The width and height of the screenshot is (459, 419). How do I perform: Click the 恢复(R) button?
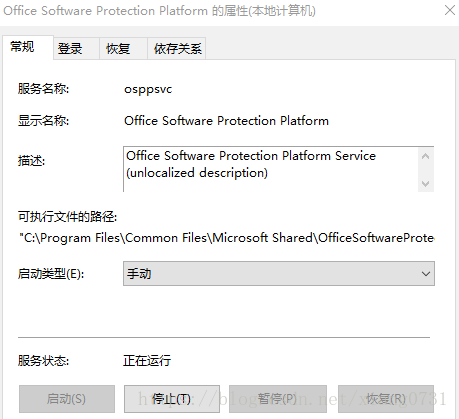click(x=386, y=399)
